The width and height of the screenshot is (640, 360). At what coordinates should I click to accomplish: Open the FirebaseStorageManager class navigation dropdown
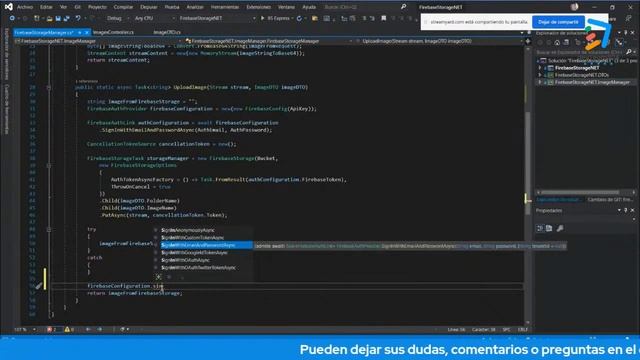pos(269,41)
